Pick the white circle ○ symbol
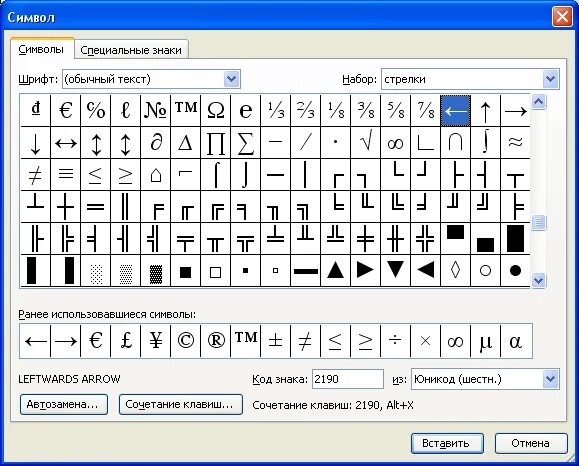This screenshot has height=466, width=579. pos(486,271)
